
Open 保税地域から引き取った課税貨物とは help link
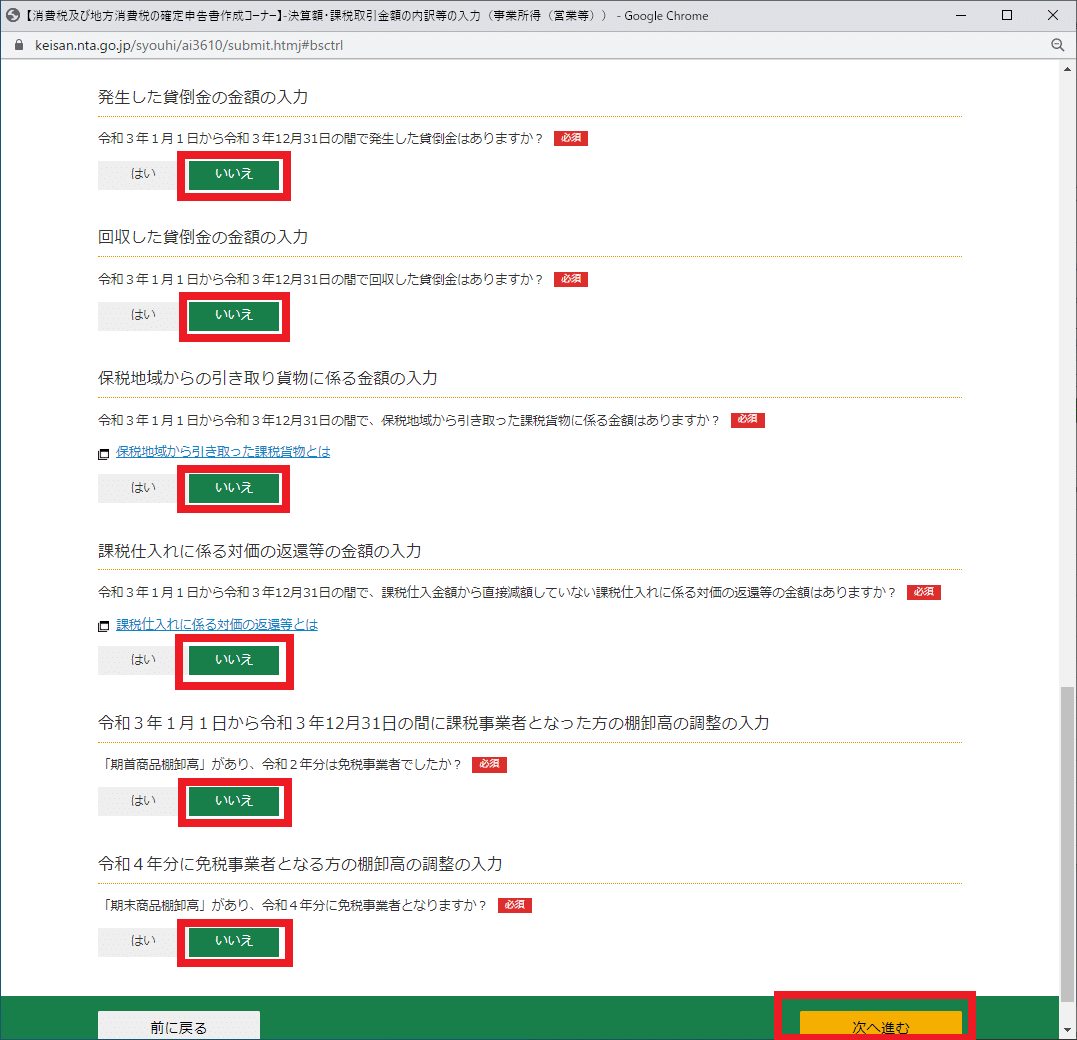[x=223, y=452]
